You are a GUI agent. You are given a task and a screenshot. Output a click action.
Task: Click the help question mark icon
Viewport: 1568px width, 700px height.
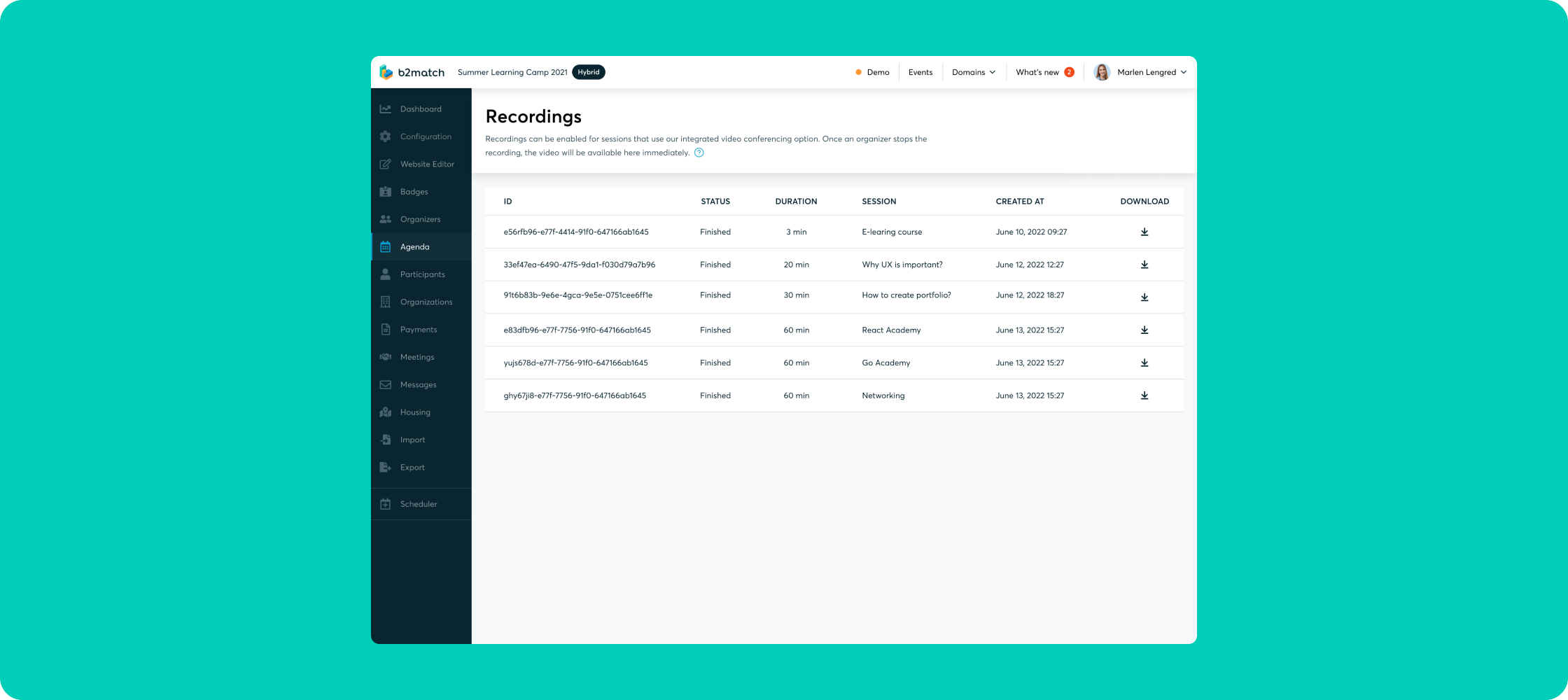[x=699, y=153]
